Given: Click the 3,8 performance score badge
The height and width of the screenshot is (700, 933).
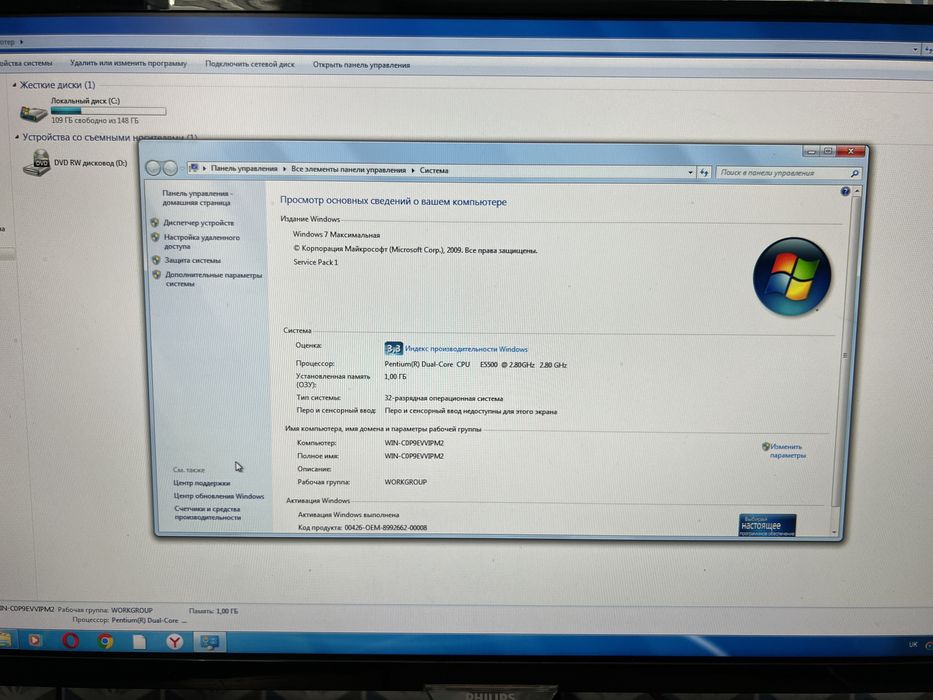Looking at the screenshot, I should 393,348.
